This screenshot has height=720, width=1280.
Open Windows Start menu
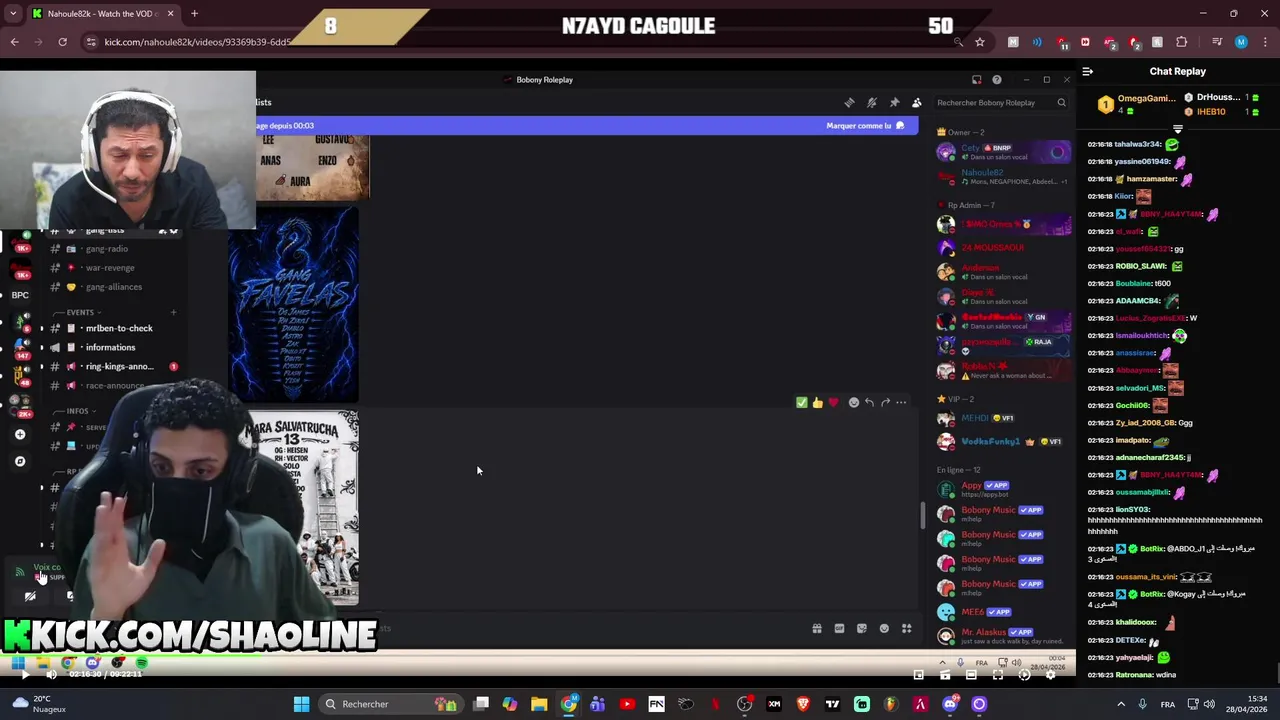click(x=301, y=704)
